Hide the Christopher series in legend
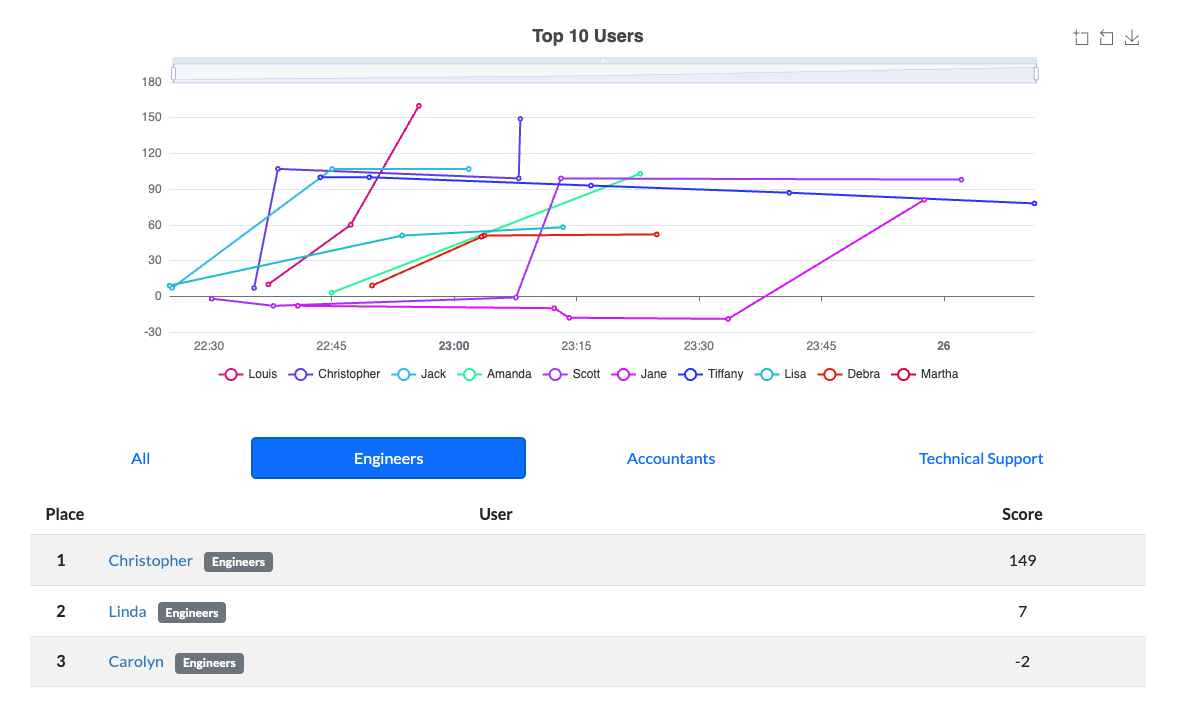Screen dimensions: 1177x704 click(334, 374)
